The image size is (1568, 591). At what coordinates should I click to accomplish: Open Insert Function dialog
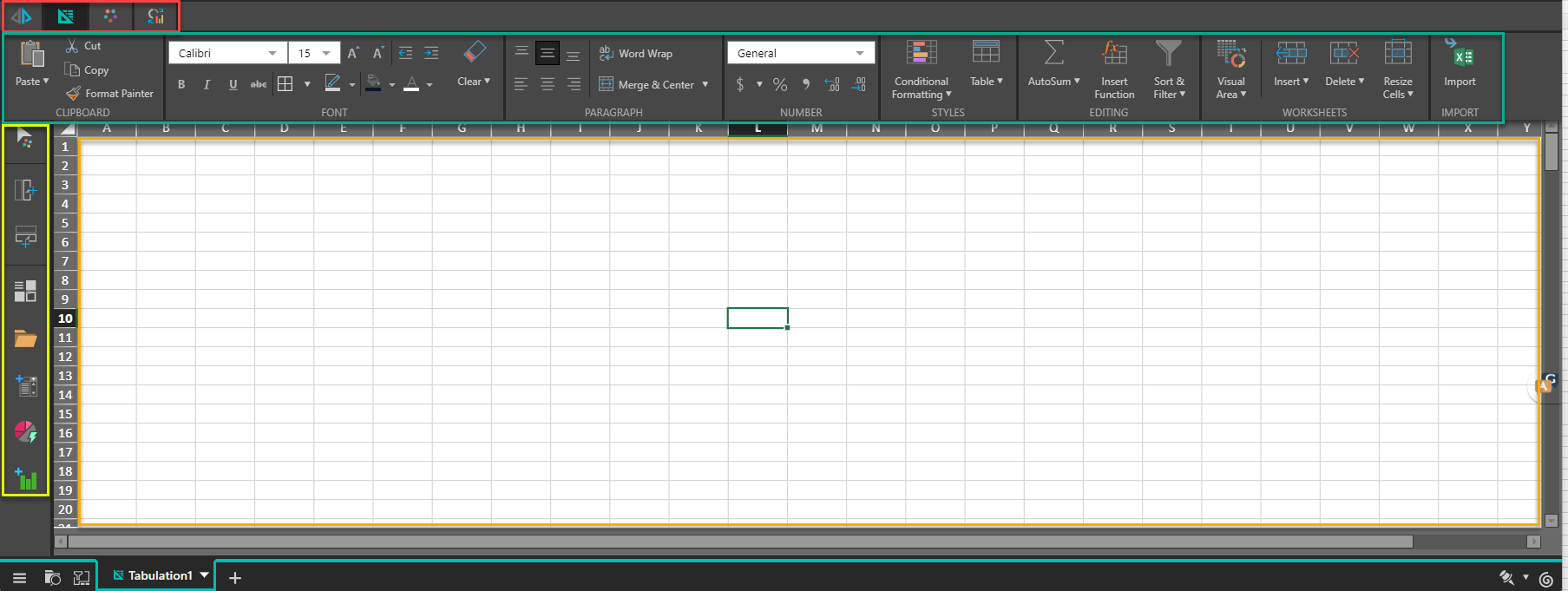pyautogui.click(x=1114, y=69)
